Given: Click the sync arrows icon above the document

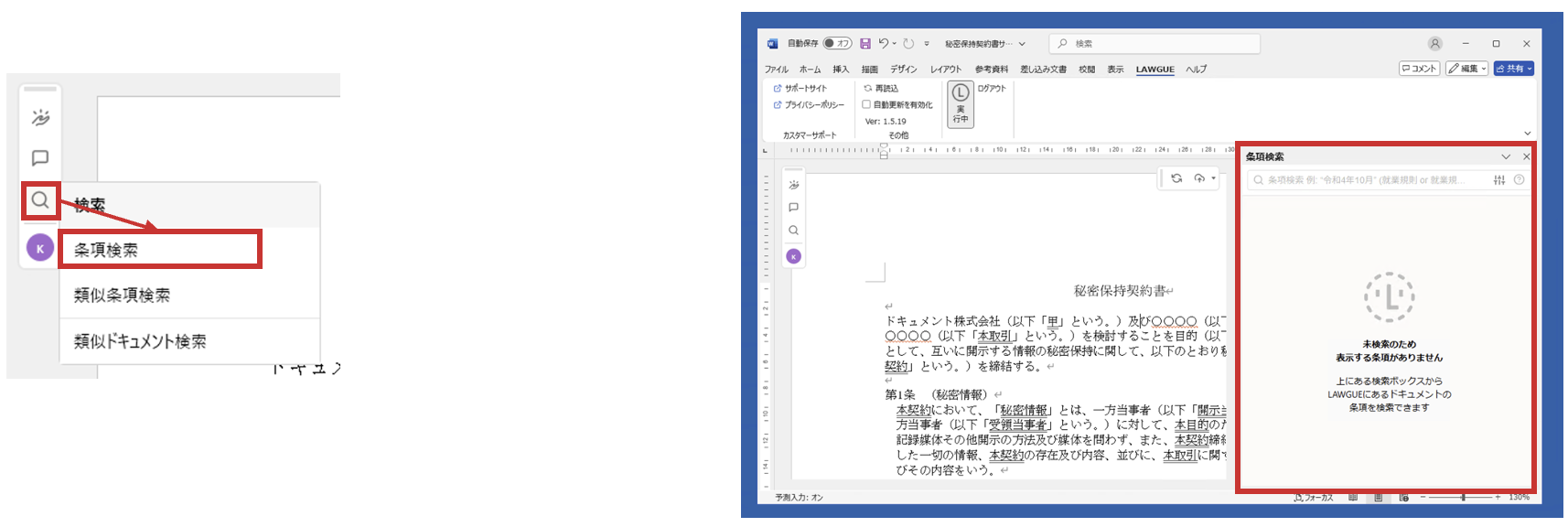Looking at the screenshot, I should click(x=1176, y=178).
